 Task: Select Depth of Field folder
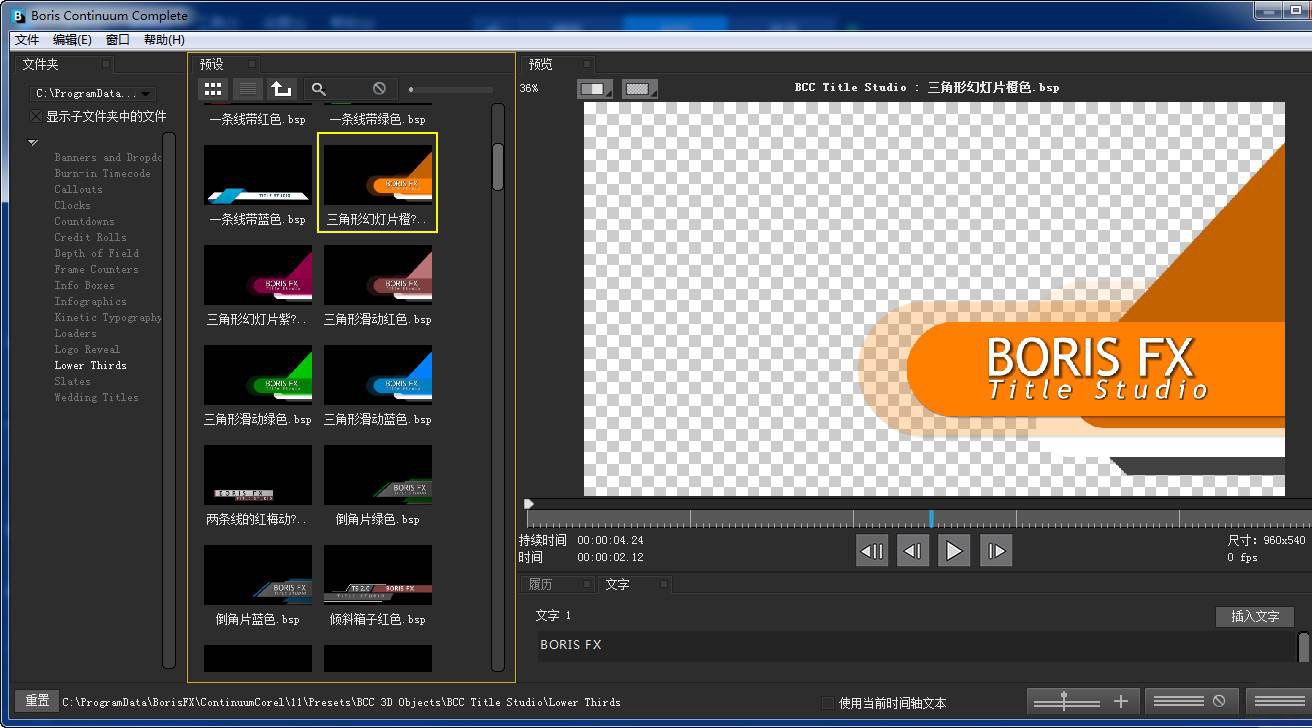96,253
